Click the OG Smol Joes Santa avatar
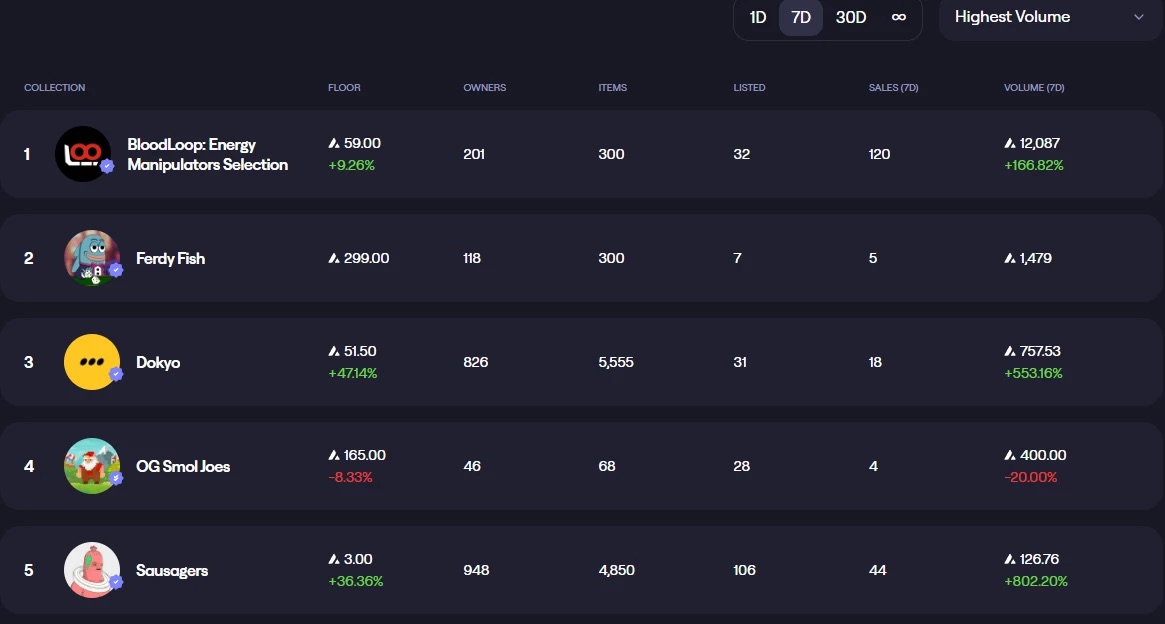This screenshot has height=624, width=1165. coord(92,466)
